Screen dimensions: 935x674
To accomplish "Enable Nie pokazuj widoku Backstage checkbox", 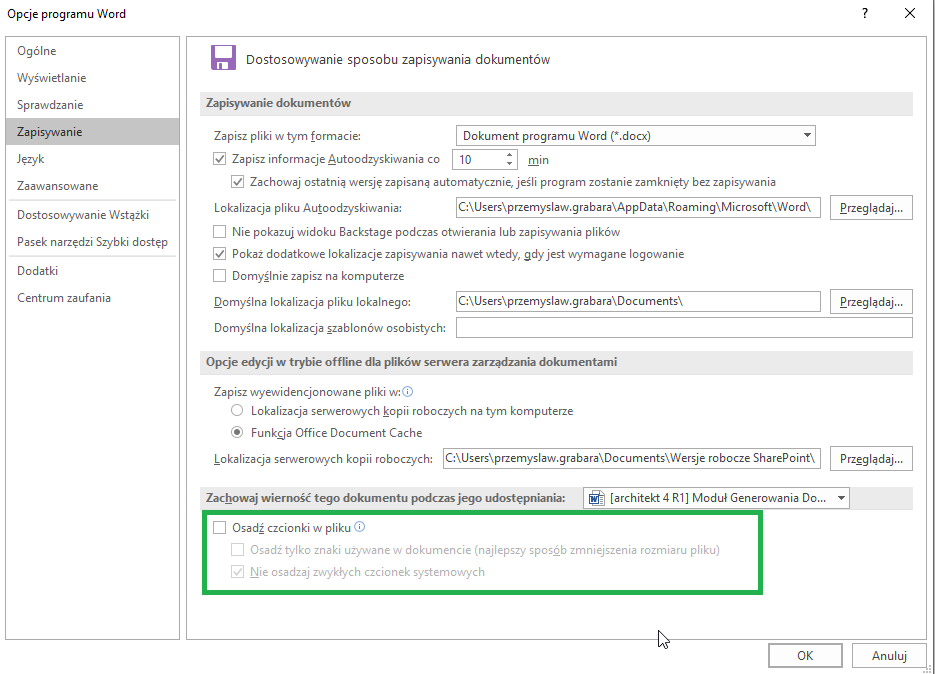I will coord(219,231).
